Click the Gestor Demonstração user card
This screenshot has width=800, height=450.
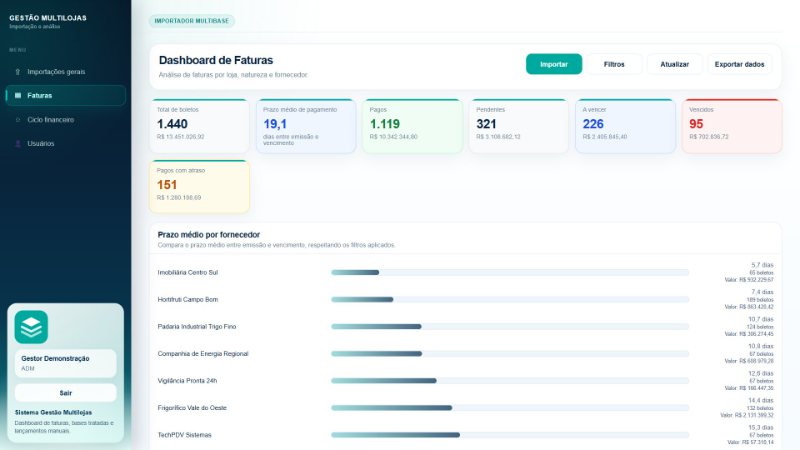(x=65, y=363)
